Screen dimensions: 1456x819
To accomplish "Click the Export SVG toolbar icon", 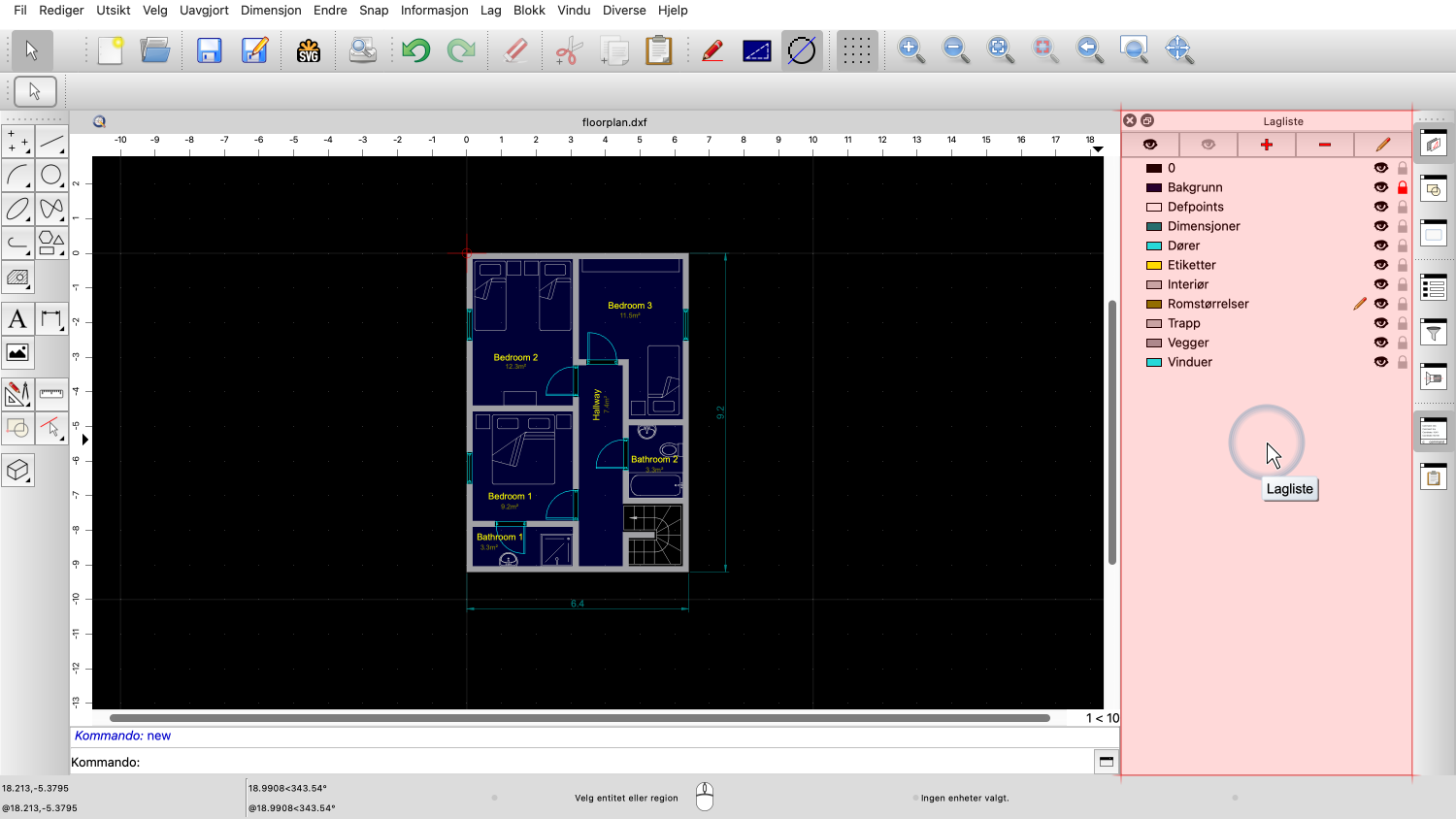I will (x=309, y=50).
